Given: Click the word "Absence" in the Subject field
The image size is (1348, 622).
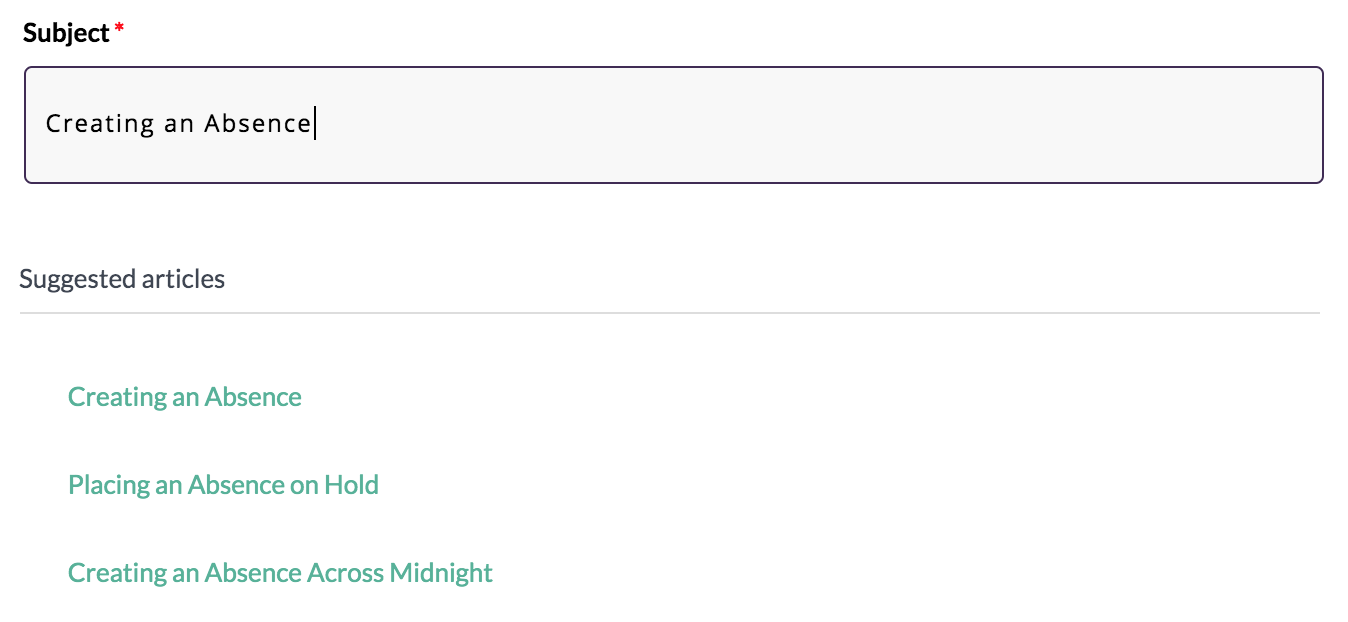Looking at the screenshot, I should [258, 124].
